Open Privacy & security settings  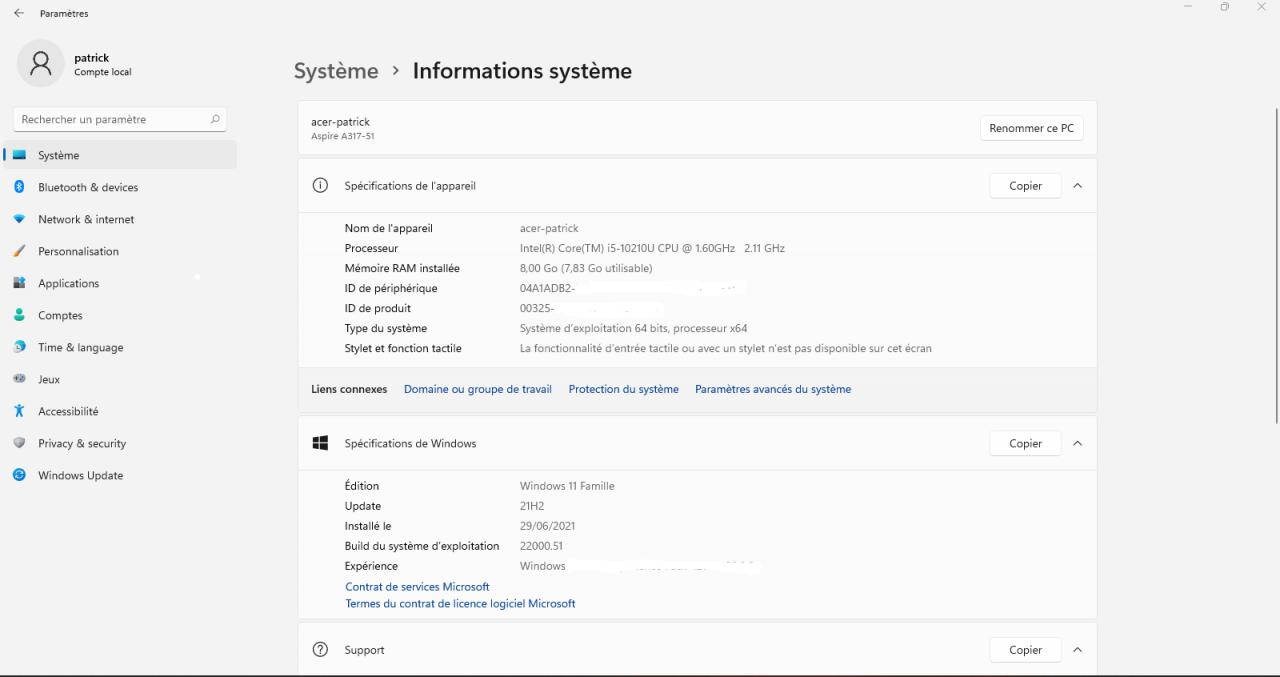[x=82, y=443]
